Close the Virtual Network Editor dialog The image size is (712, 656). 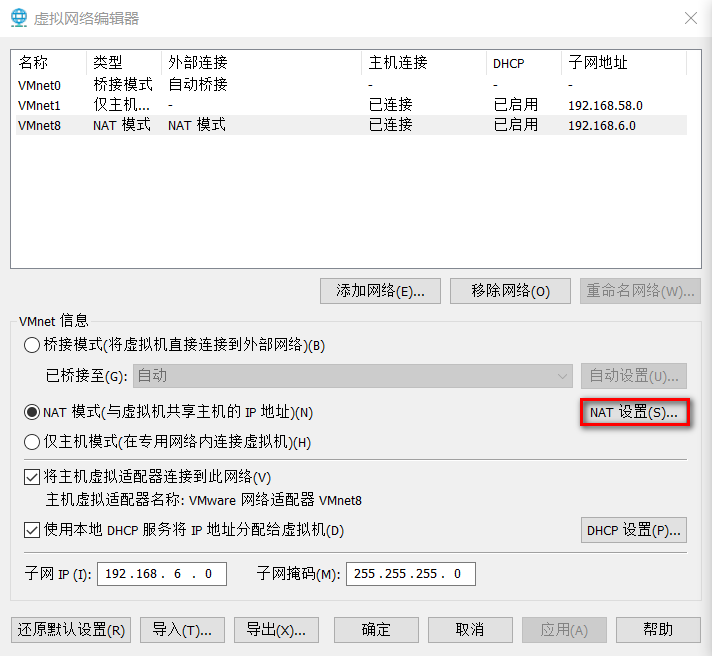690,18
